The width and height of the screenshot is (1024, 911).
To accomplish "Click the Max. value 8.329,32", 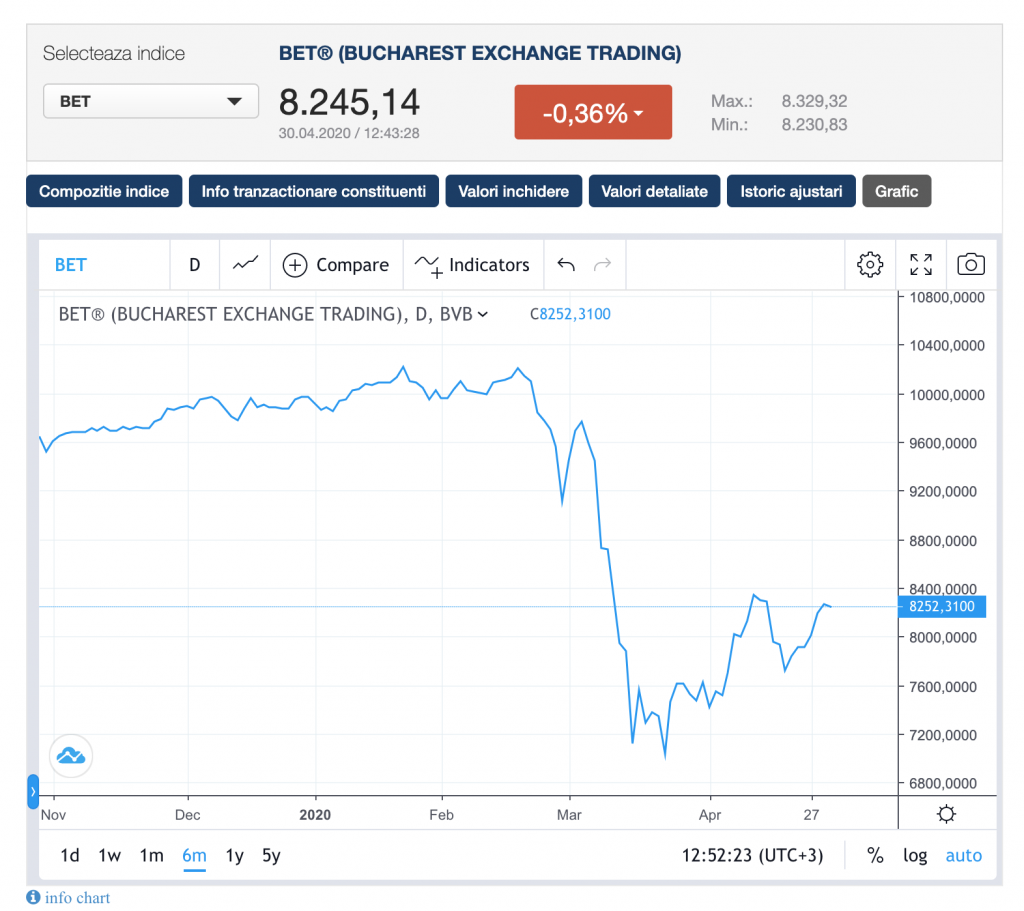I will pos(814,101).
